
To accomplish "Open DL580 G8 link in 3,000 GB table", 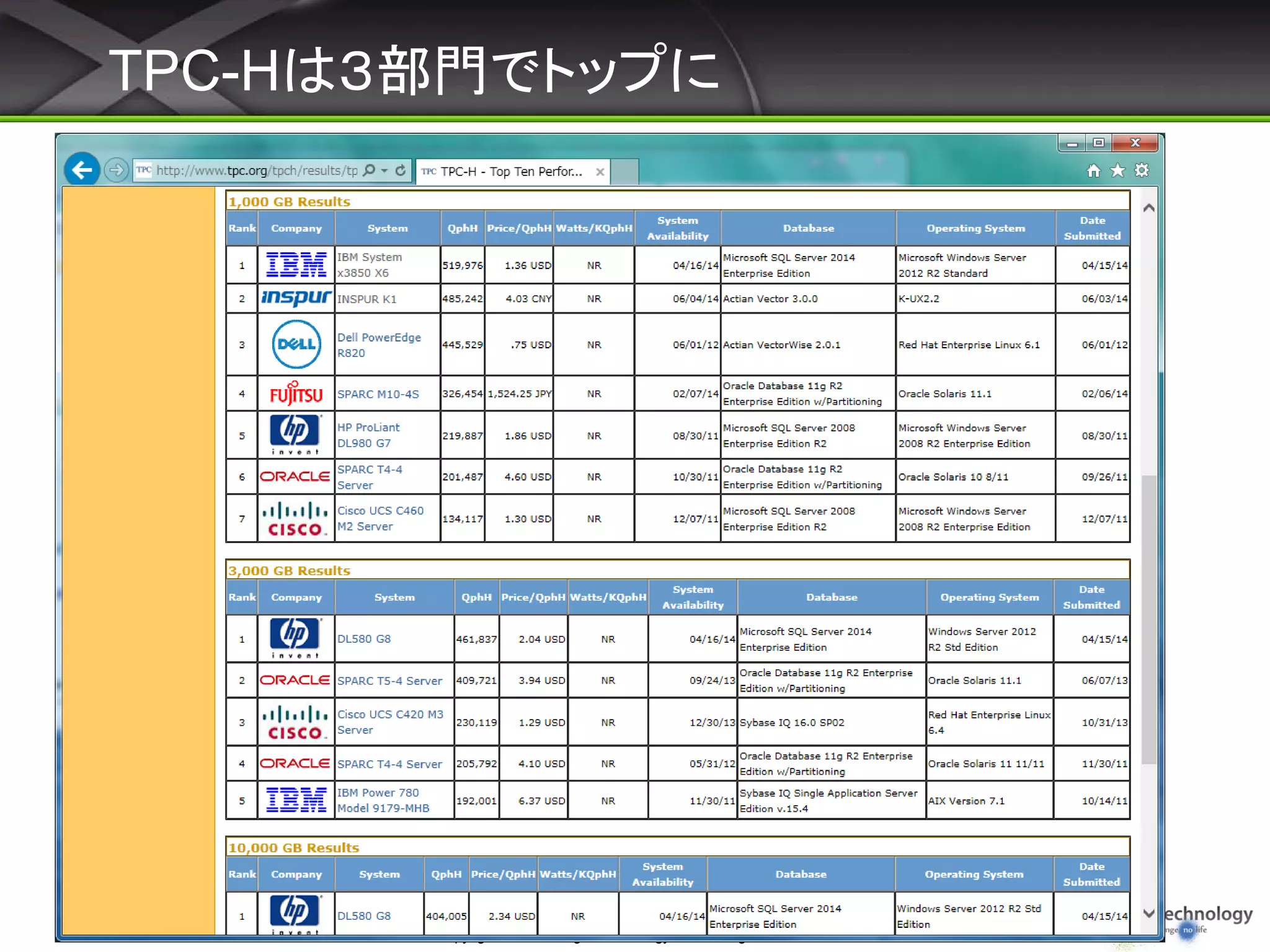I will point(364,639).
